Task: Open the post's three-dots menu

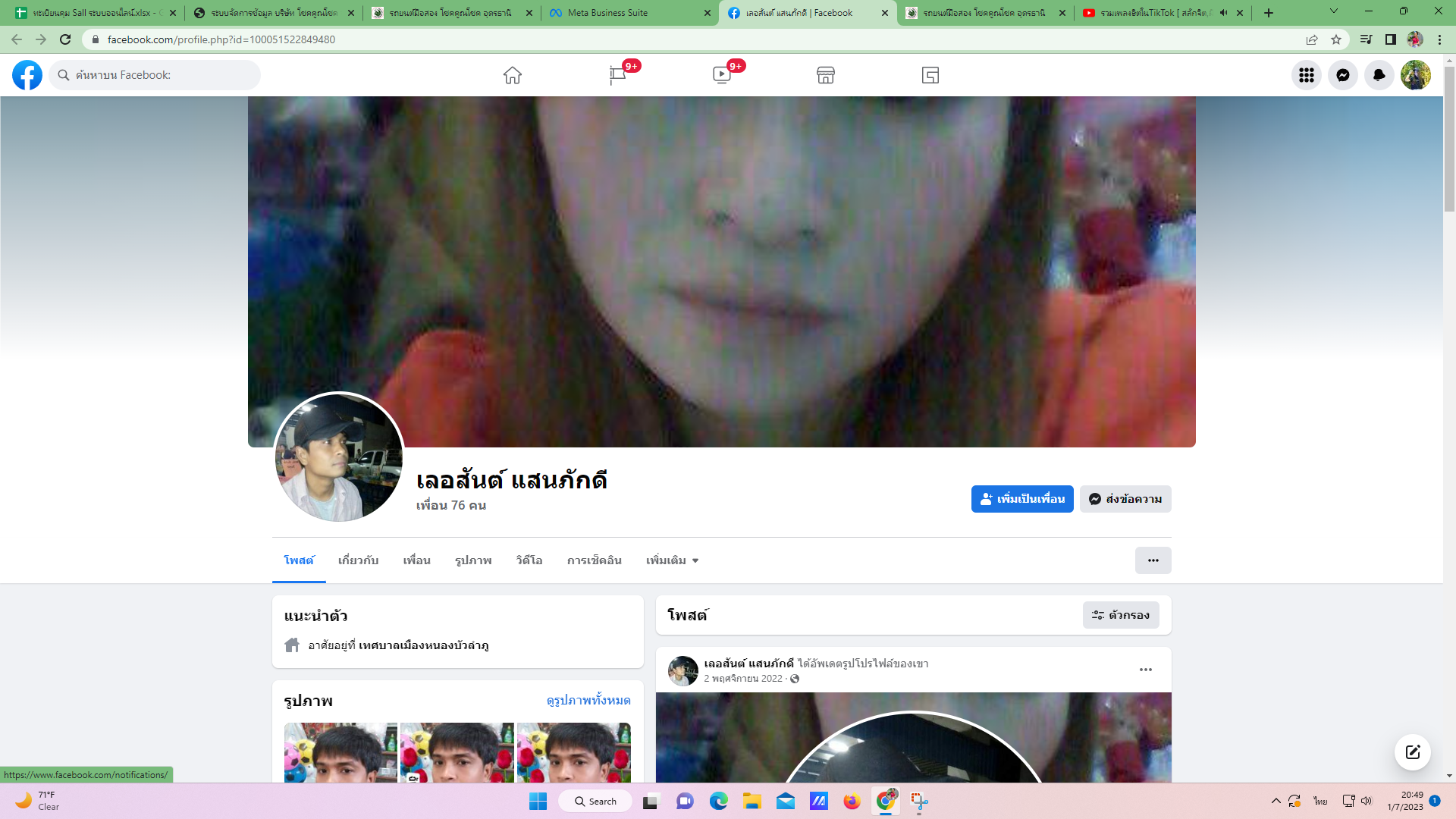Action: [1146, 670]
